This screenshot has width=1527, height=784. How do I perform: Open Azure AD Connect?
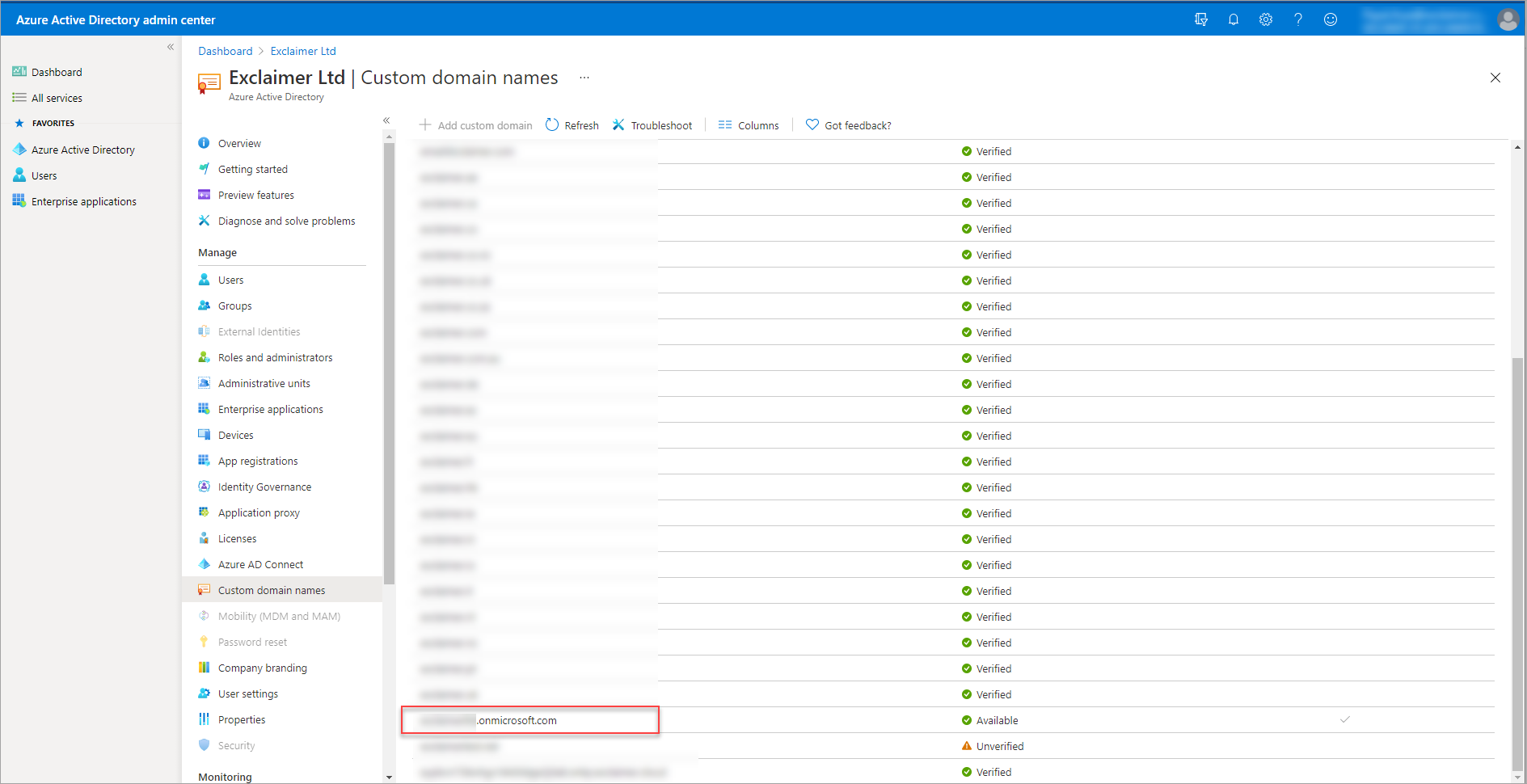click(x=260, y=564)
